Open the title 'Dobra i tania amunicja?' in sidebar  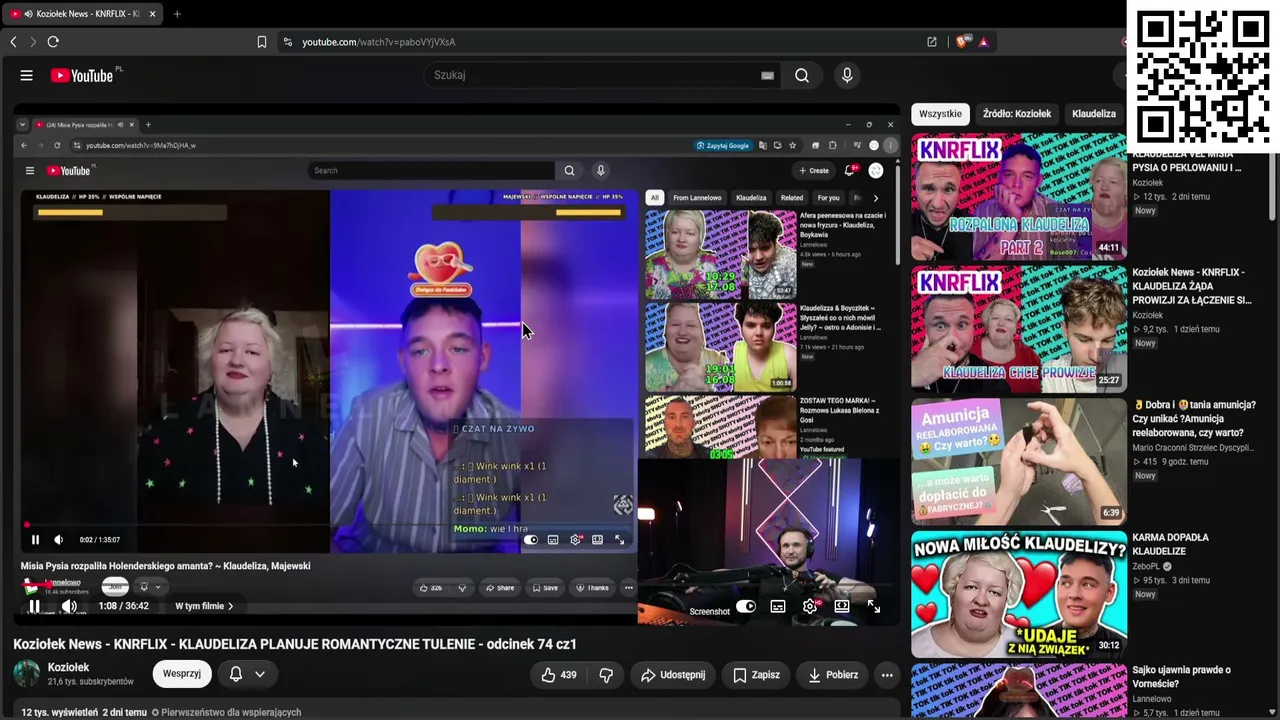[1194, 419]
